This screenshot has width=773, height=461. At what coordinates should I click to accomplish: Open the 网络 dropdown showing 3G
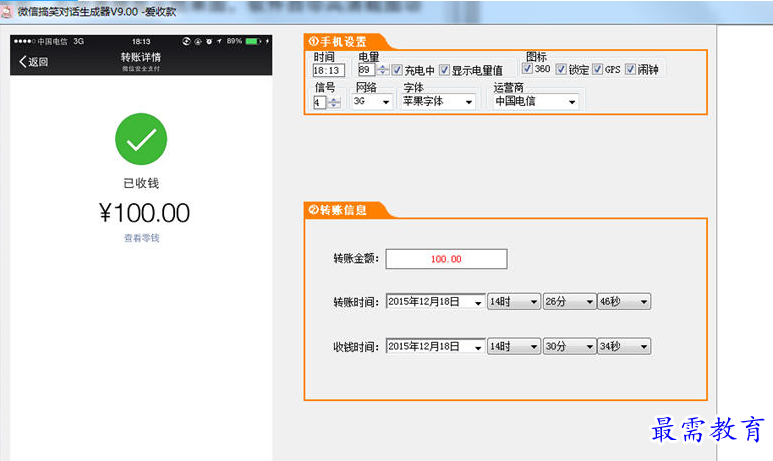[x=372, y=102]
